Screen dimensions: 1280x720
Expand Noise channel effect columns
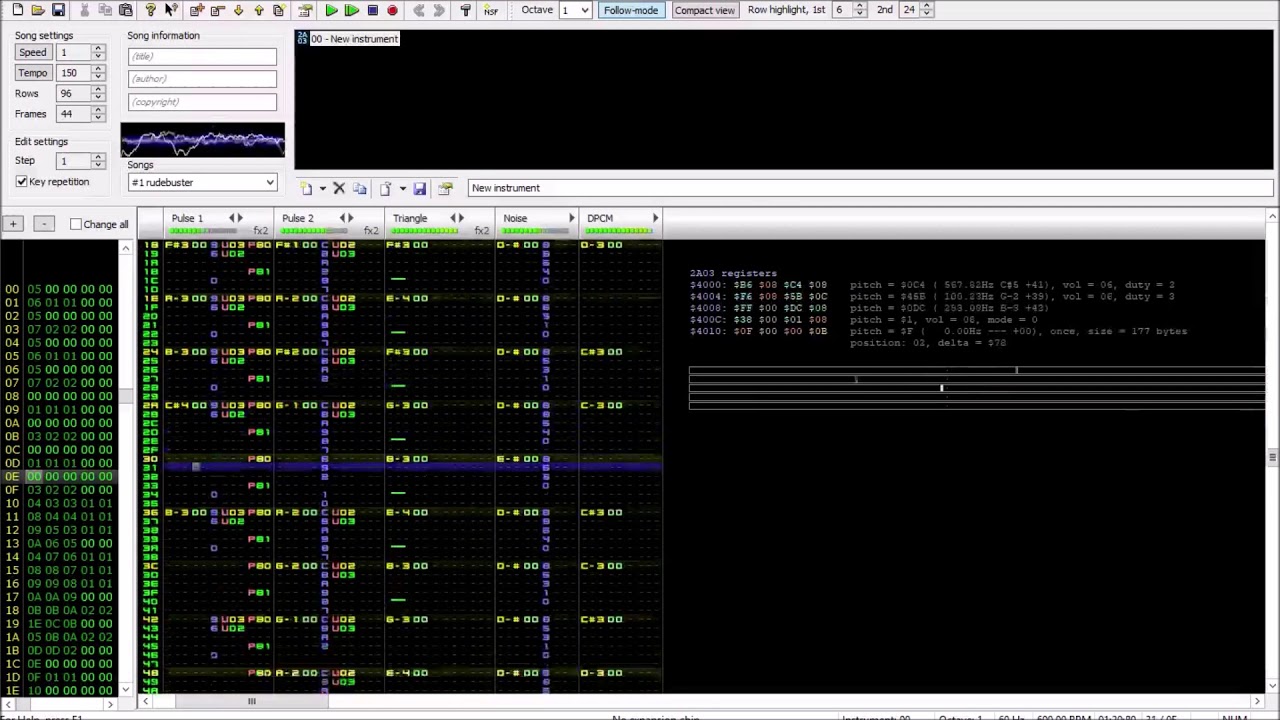coord(572,218)
